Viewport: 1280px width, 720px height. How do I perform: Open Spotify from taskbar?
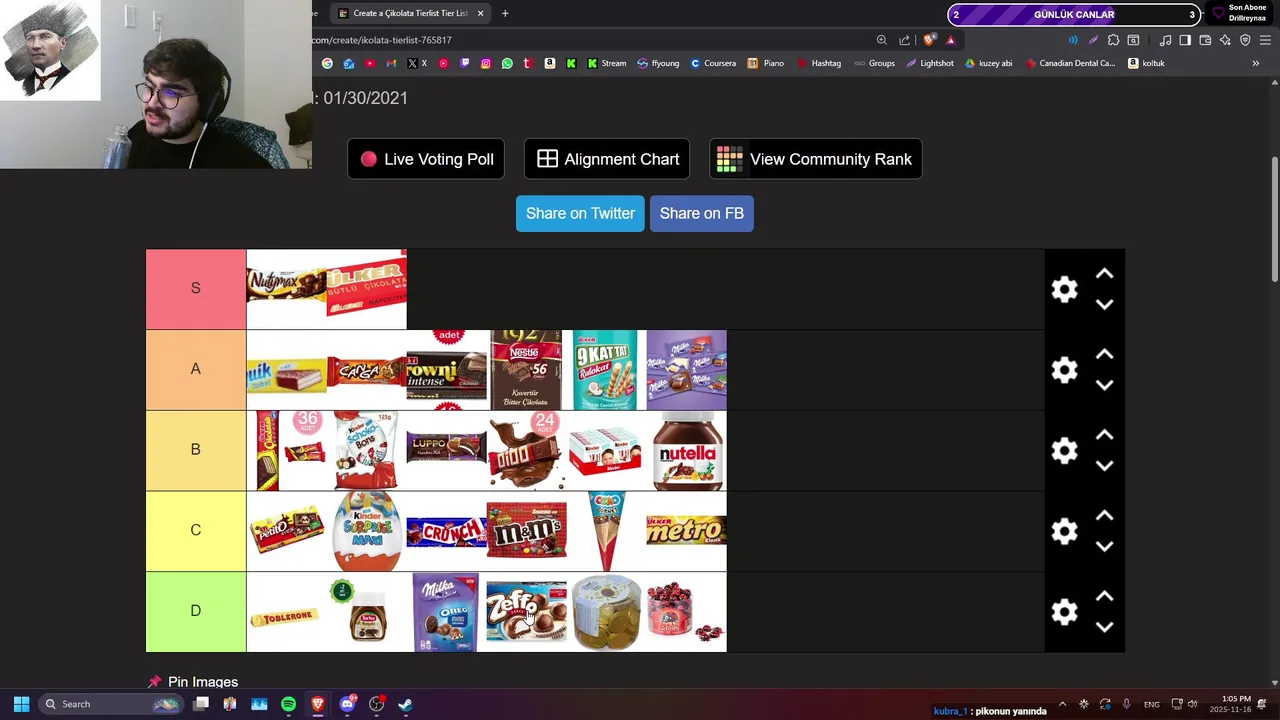point(288,704)
